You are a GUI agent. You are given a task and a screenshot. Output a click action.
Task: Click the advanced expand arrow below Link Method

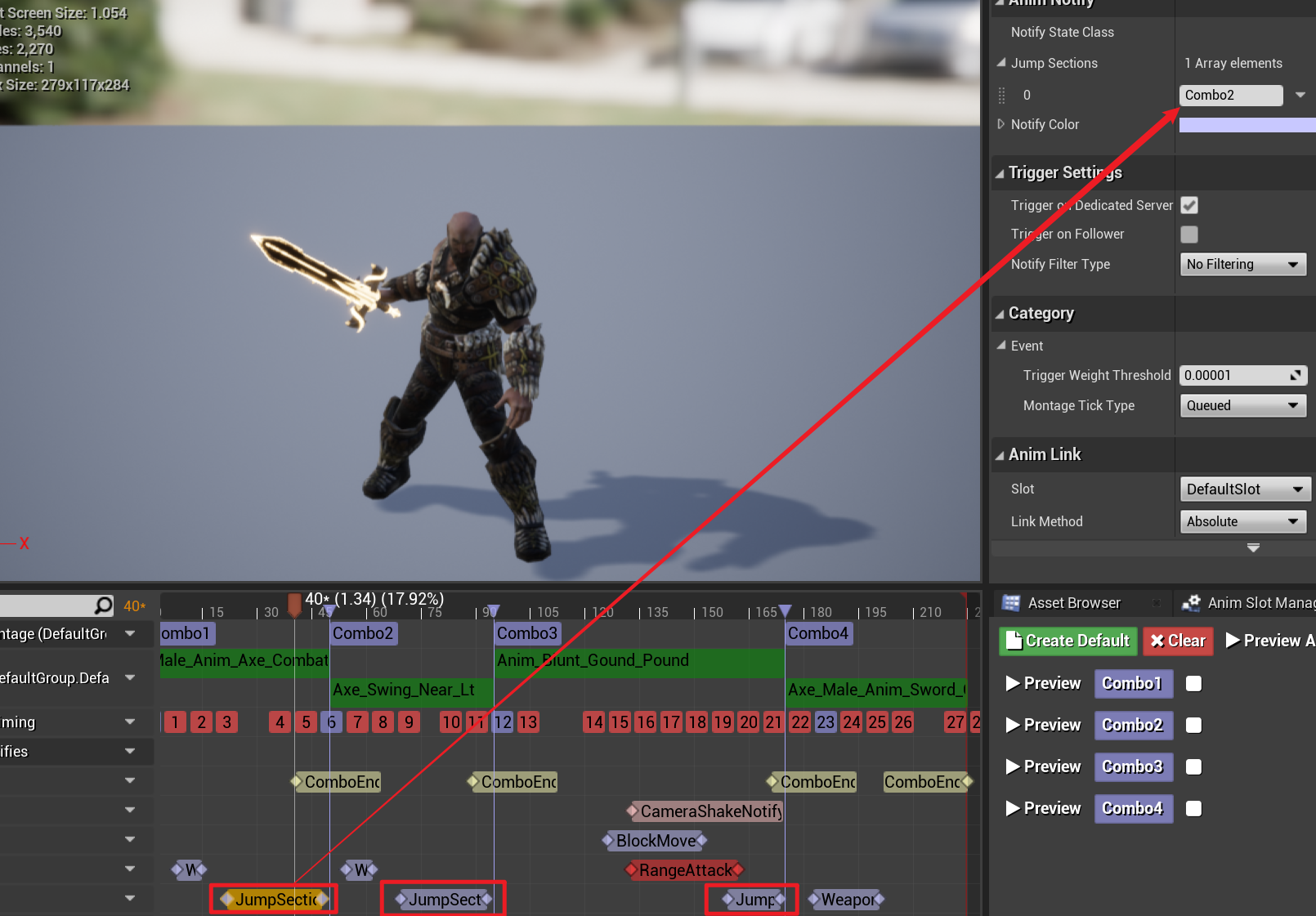pyautogui.click(x=1253, y=547)
